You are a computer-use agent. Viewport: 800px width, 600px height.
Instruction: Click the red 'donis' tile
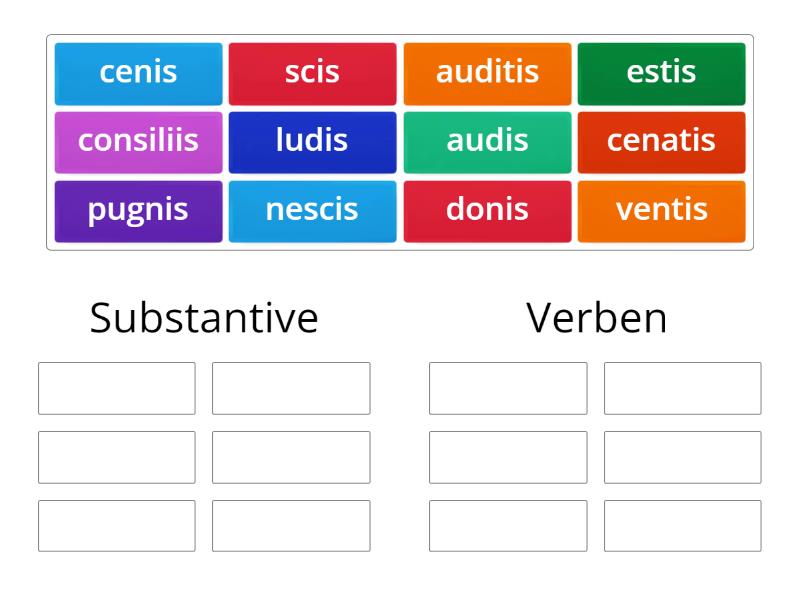point(487,210)
